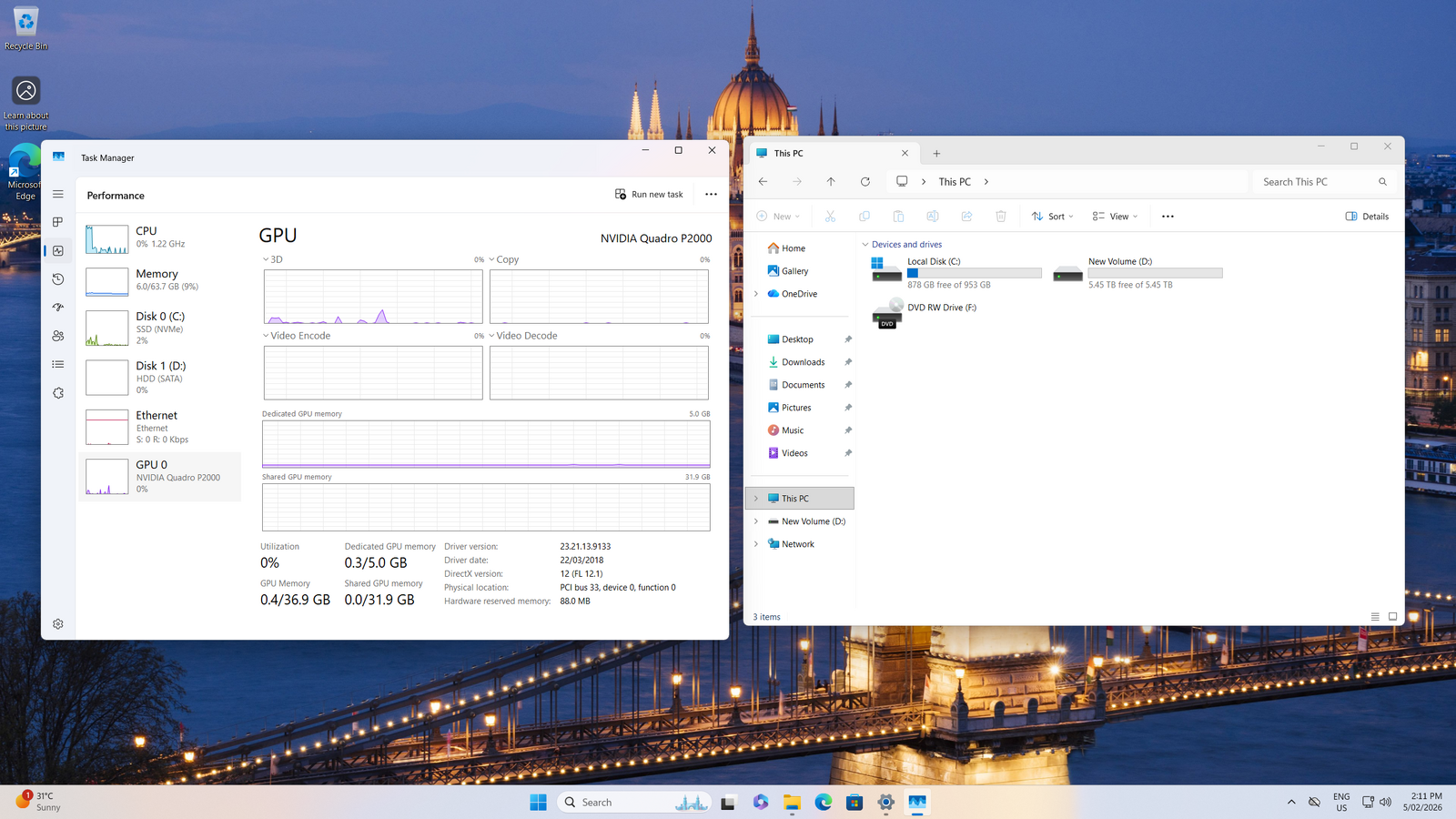Open Services page in Task Manager sidebar
The image size is (1456, 819).
click(58, 393)
